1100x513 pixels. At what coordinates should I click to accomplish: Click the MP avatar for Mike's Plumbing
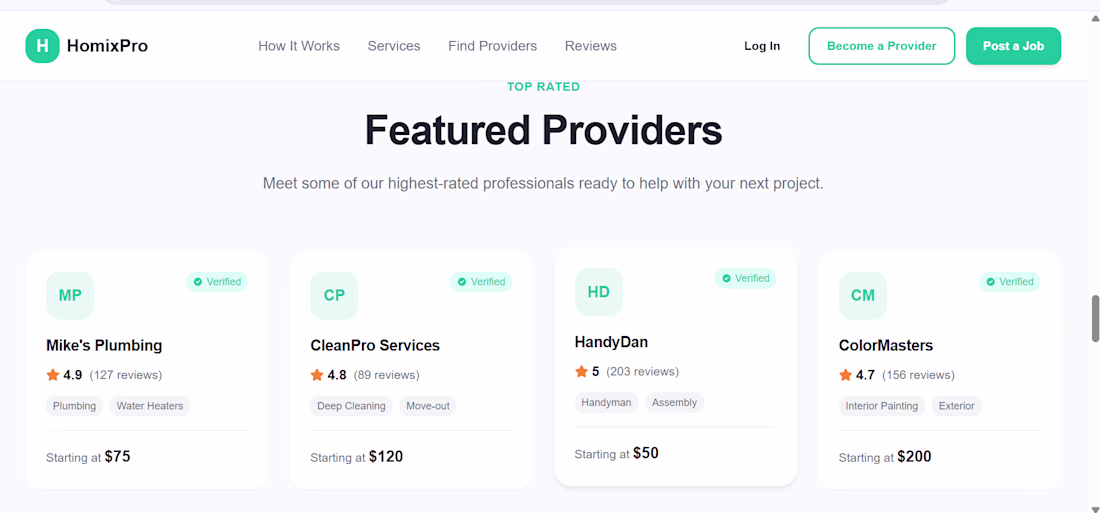click(70, 295)
